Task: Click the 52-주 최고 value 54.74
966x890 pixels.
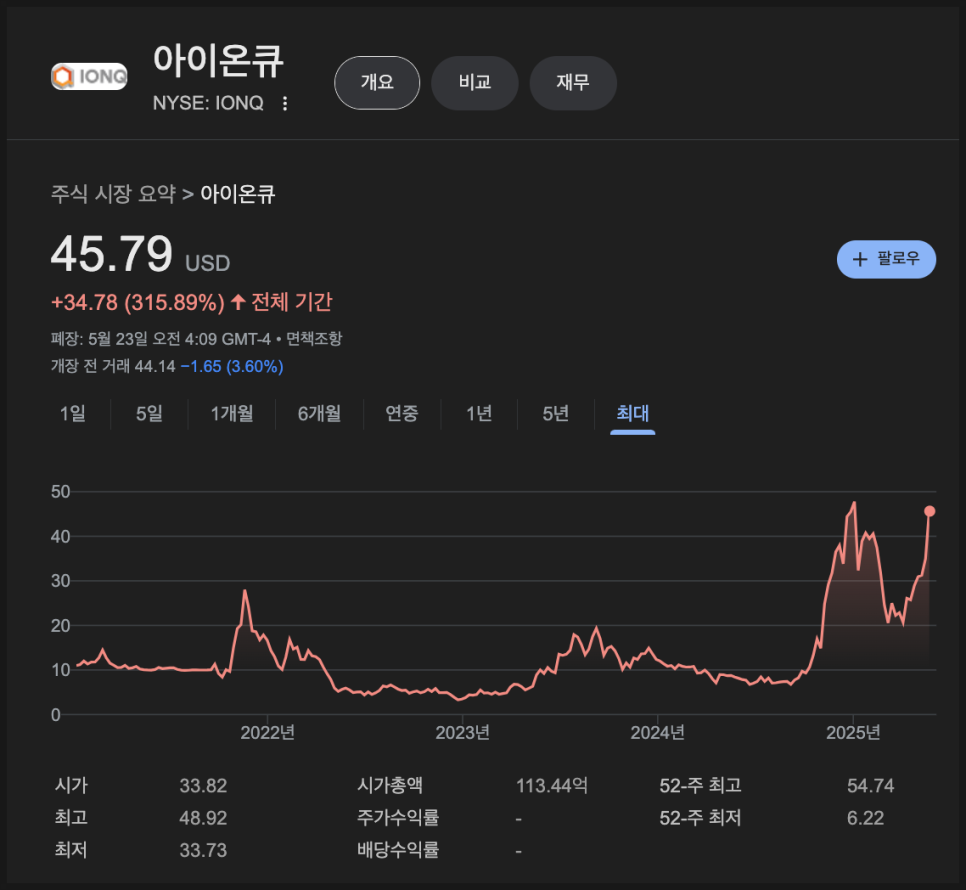Action: (x=871, y=786)
